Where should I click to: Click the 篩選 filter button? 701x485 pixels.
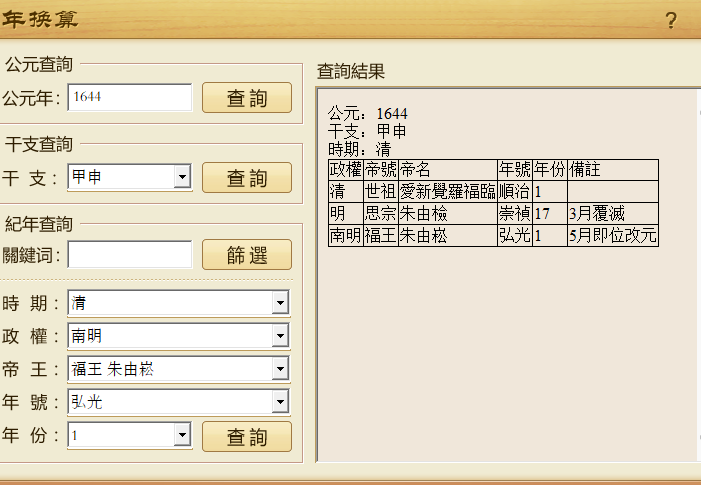(x=247, y=255)
